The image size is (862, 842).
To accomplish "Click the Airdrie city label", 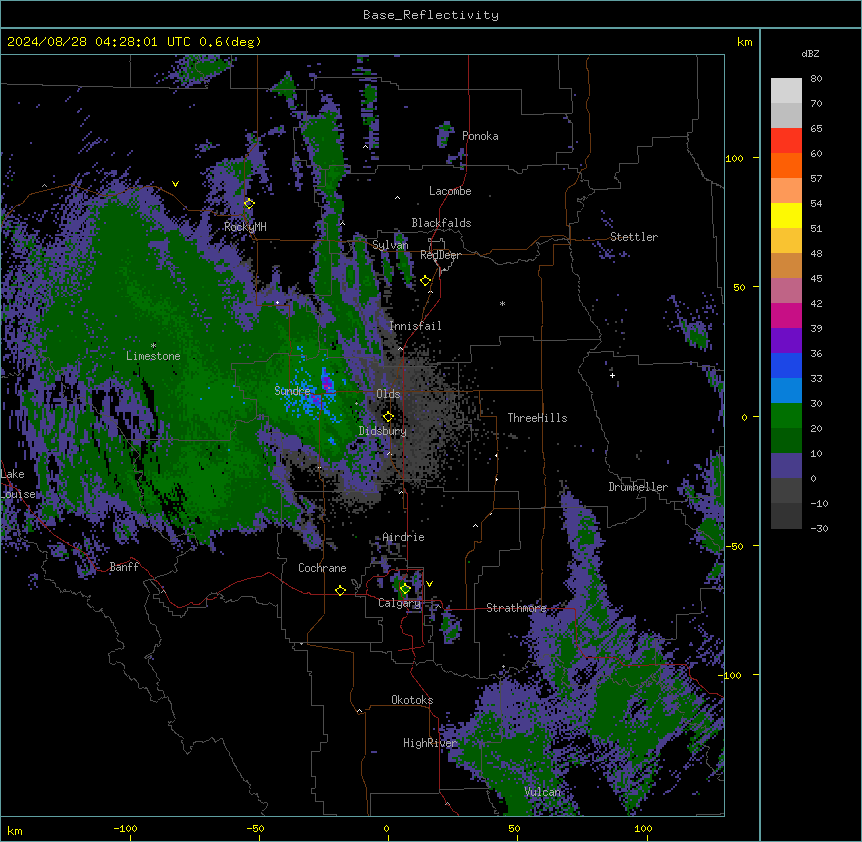I will click(x=403, y=537).
